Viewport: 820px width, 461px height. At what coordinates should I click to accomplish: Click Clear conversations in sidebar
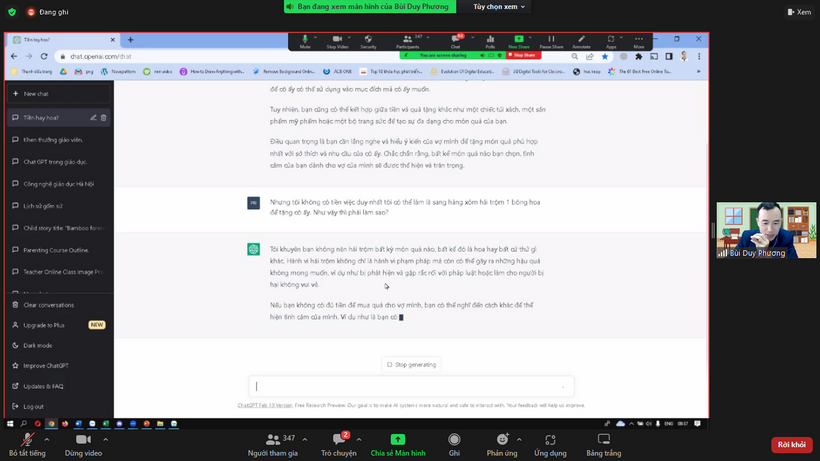coord(59,305)
